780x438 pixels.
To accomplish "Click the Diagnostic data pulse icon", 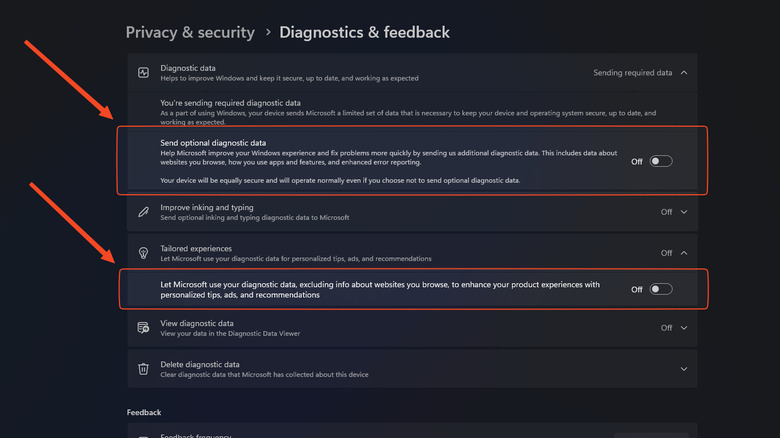I will tap(143, 72).
